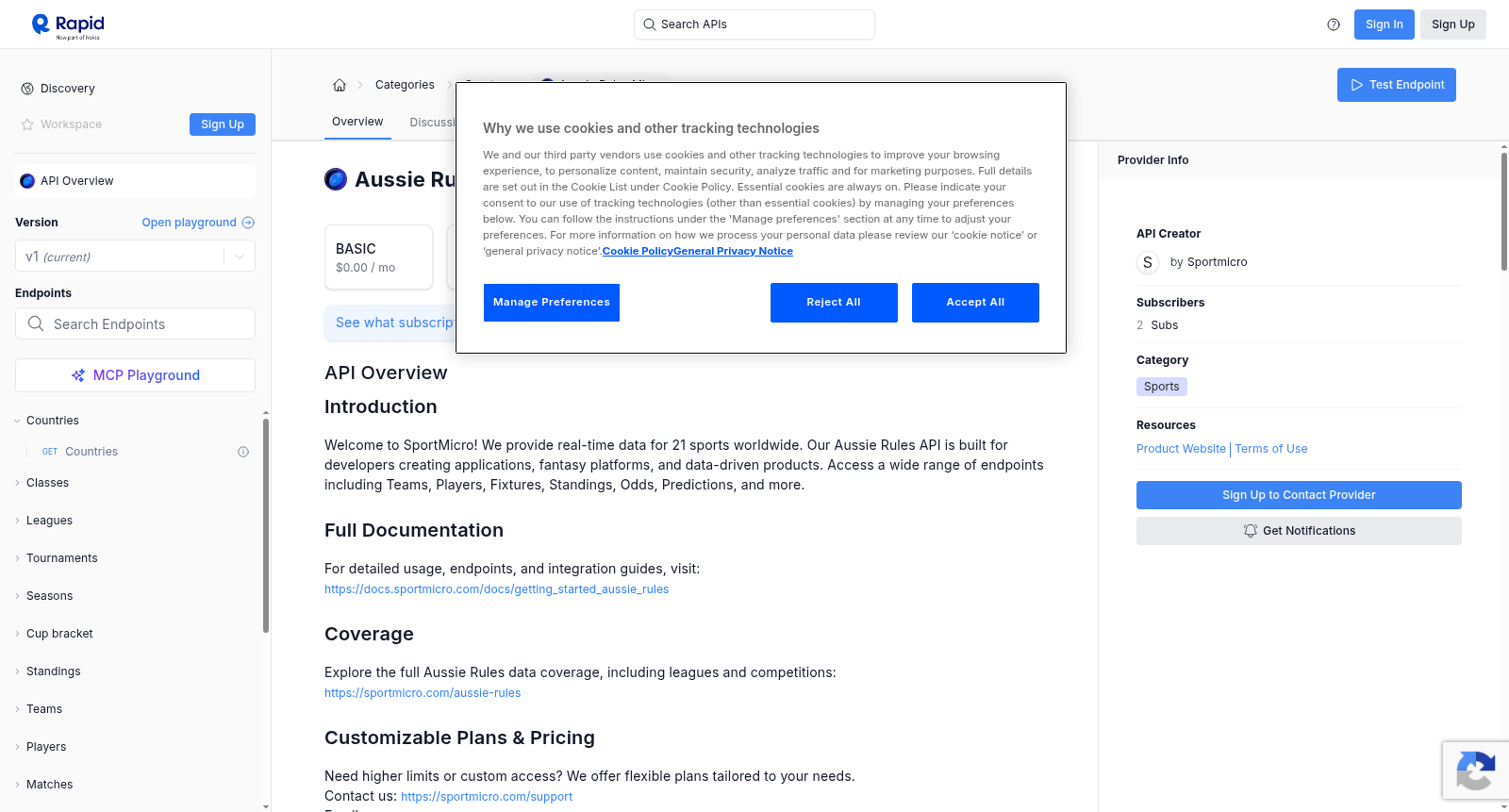
Task: Open the Terms of Use link
Action: [1271, 449]
